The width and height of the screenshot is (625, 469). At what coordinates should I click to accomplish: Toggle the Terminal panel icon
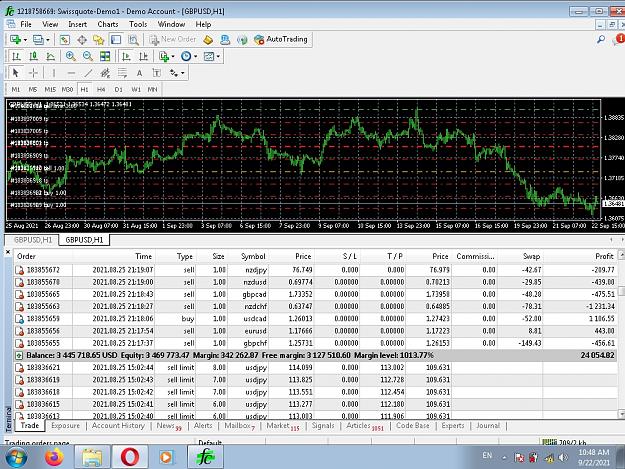click(116, 39)
